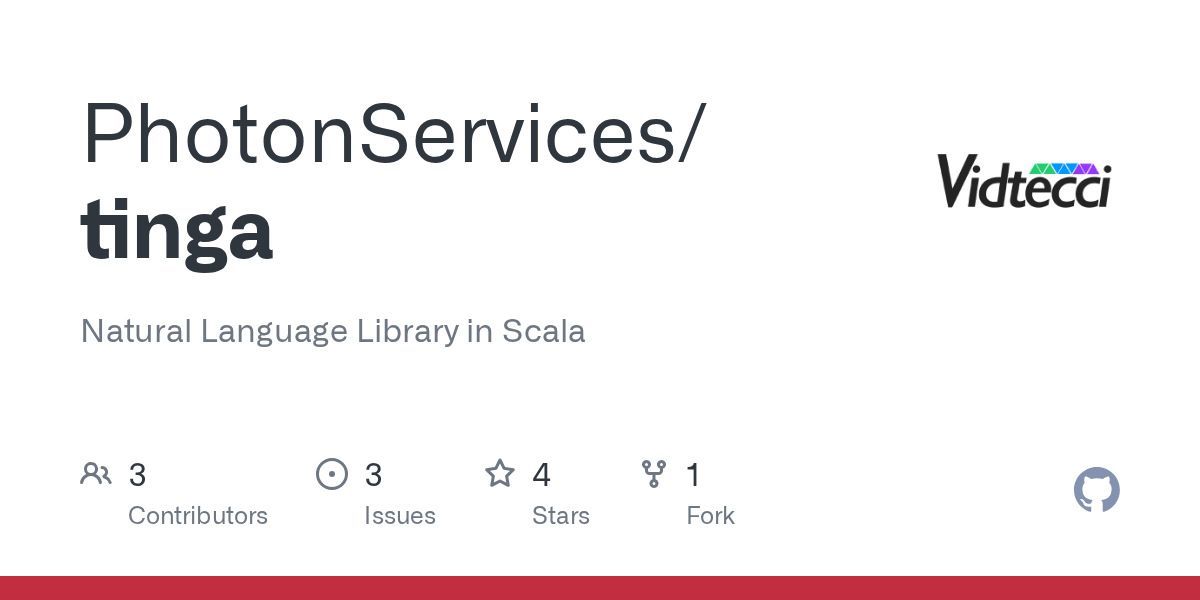Open the tinga repository name
Image resolution: width=1200 pixels, height=600 pixels.
177,230
